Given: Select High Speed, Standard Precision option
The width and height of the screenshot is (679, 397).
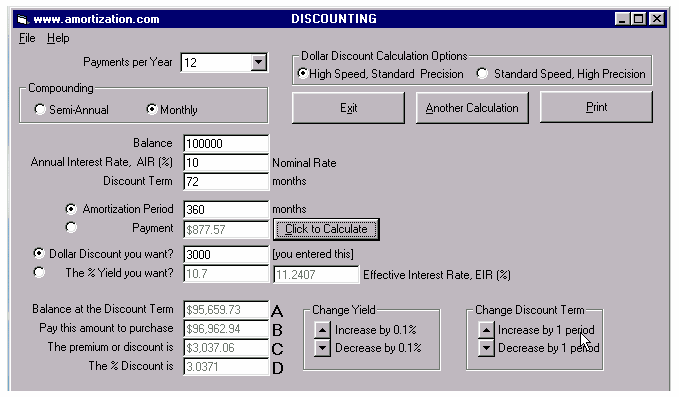Looking at the screenshot, I should point(303,74).
